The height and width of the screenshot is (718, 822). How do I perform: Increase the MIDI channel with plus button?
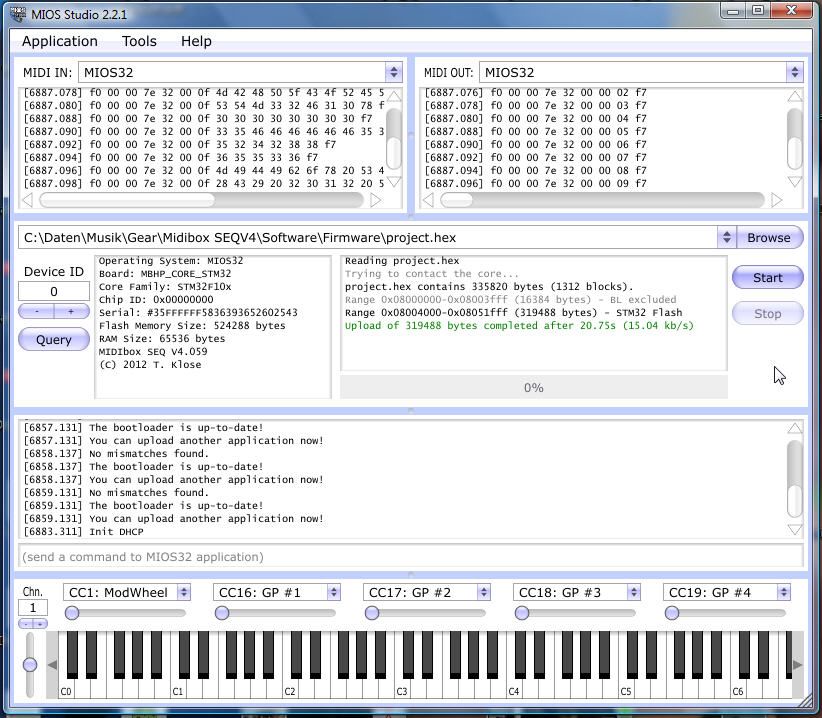(x=40, y=624)
